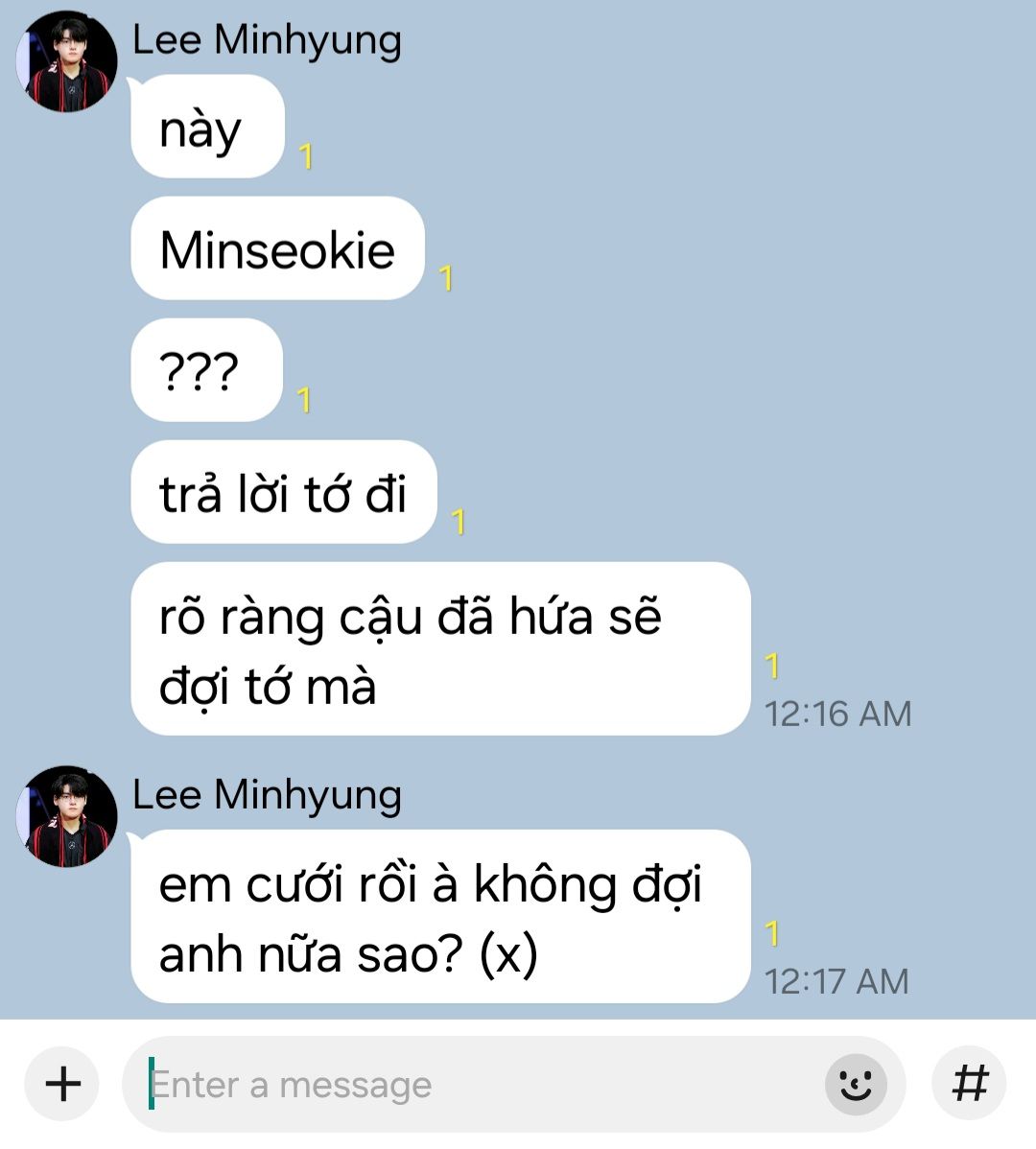Select the top Lee Minhyung sender name
Image resolution: width=1036 pixels, height=1149 pixels.
click(267, 39)
